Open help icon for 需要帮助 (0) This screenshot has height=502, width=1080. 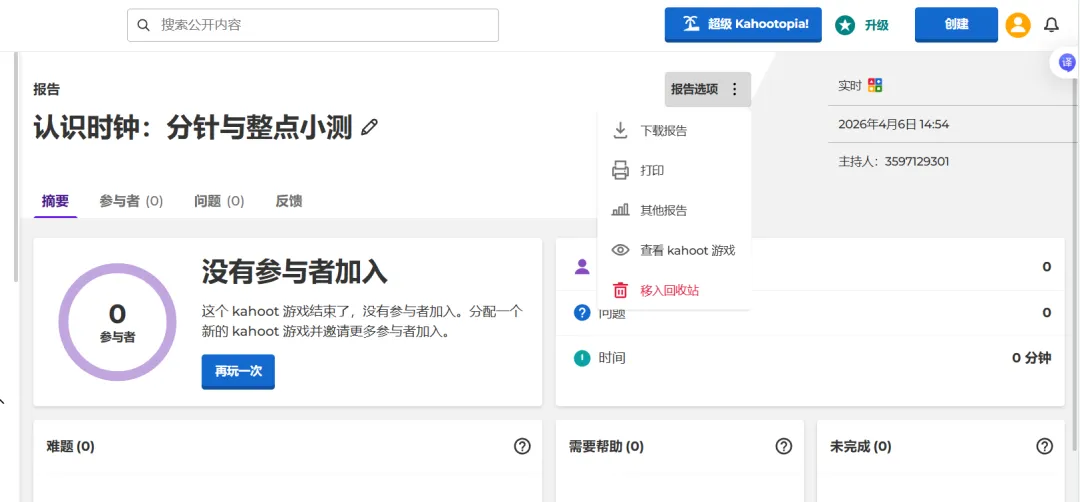[x=784, y=446]
